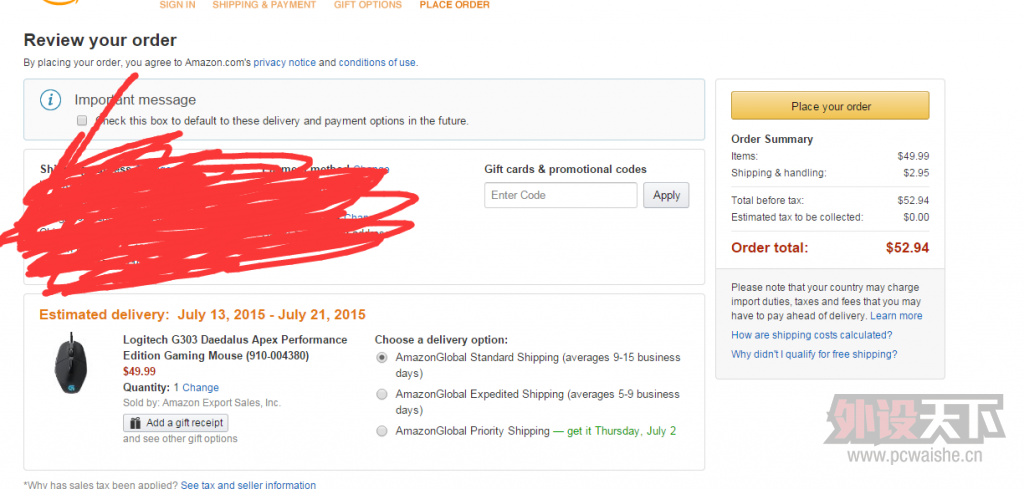The image size is (1024, 489).
Task: Check the default delivery and payment options box
Action: click(x=82, y=121)
